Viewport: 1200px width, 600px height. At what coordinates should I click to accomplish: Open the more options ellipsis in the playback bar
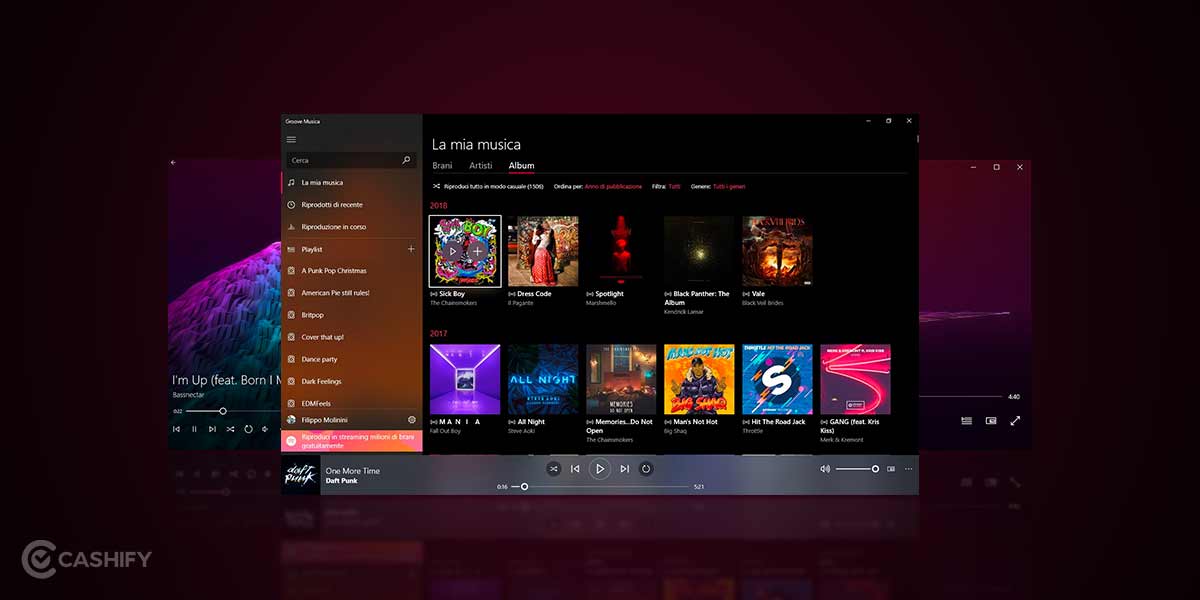908,468
